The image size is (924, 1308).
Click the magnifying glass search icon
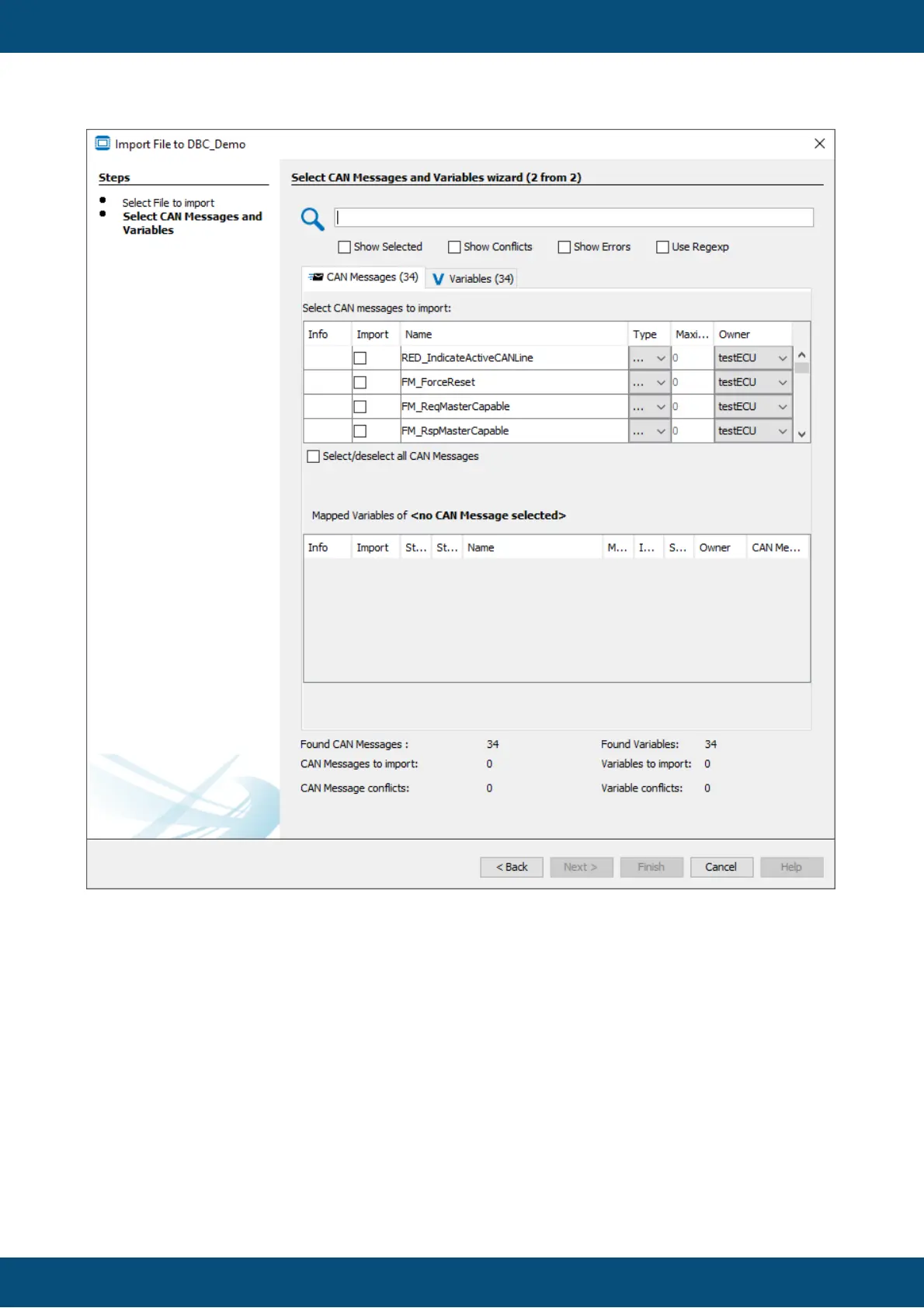(x=312, y=219)
